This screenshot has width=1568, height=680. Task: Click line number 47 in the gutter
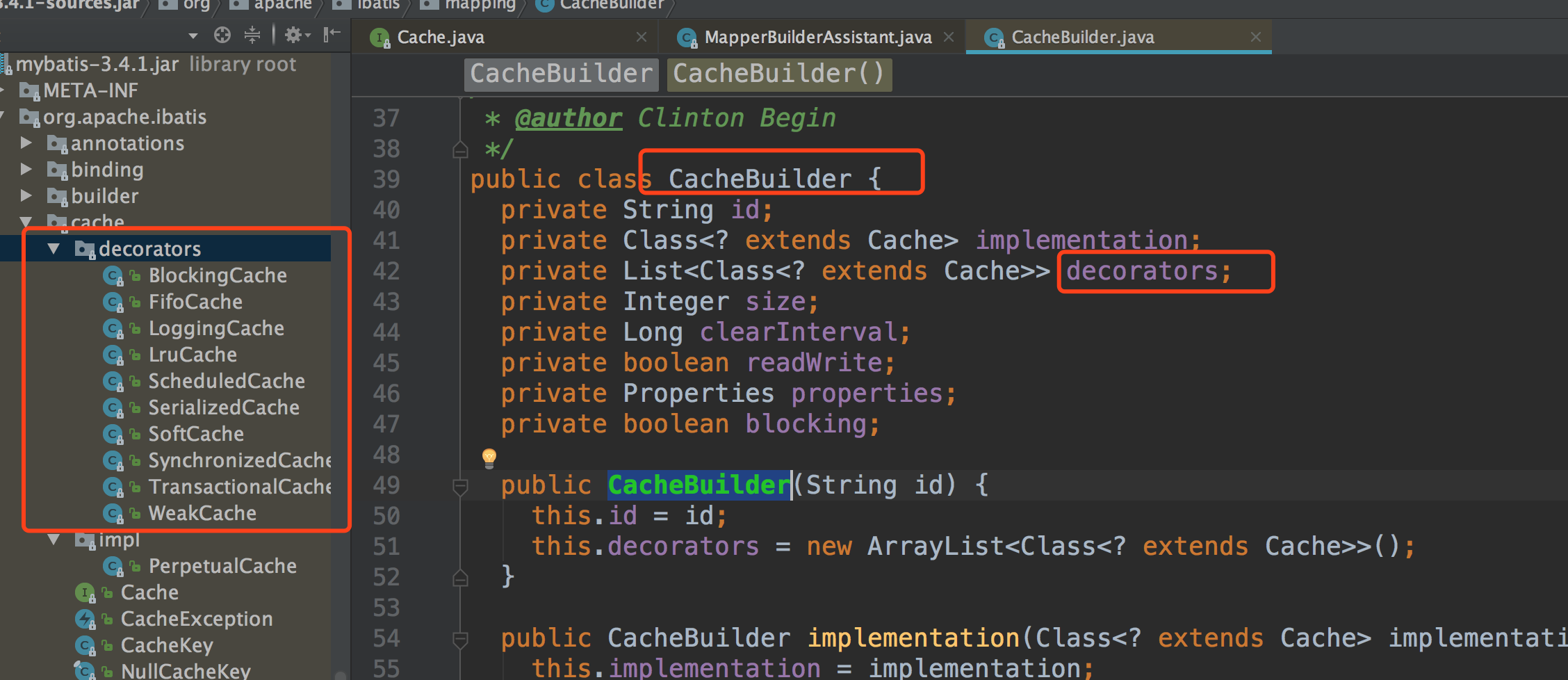click(386, 424)
